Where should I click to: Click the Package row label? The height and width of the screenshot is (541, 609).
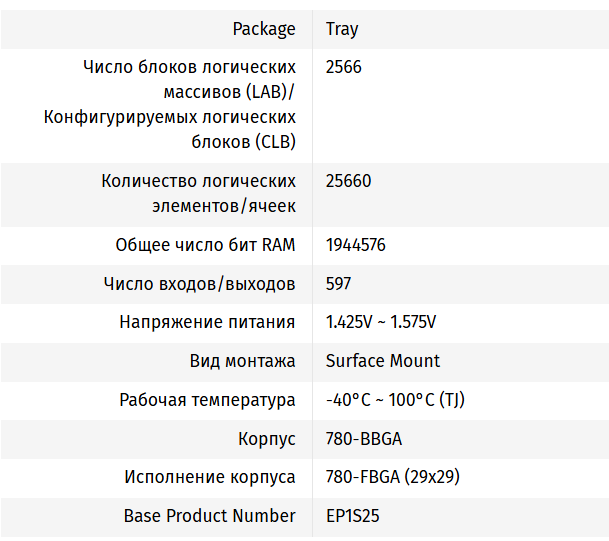[264, 29]
